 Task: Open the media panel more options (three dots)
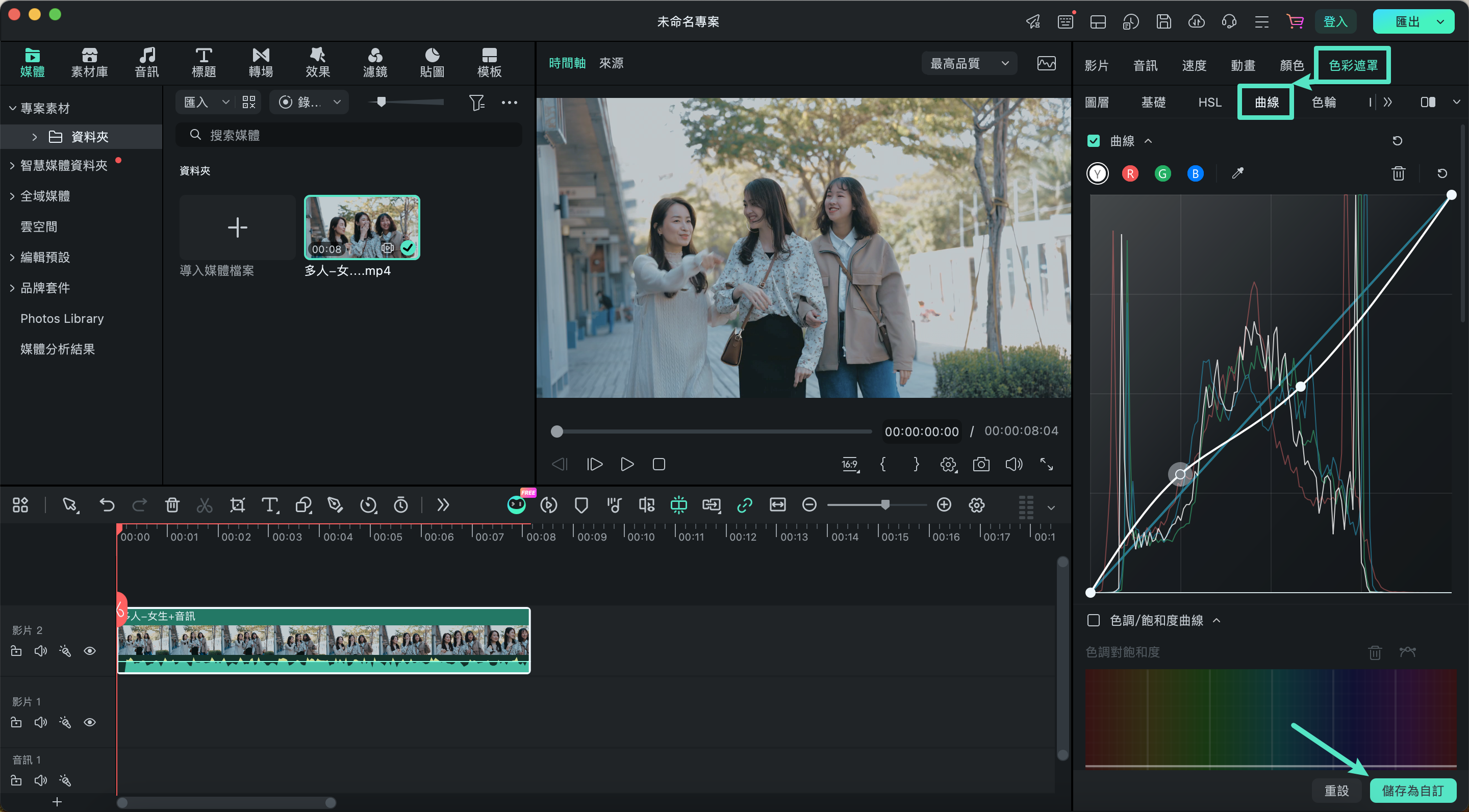509,102
